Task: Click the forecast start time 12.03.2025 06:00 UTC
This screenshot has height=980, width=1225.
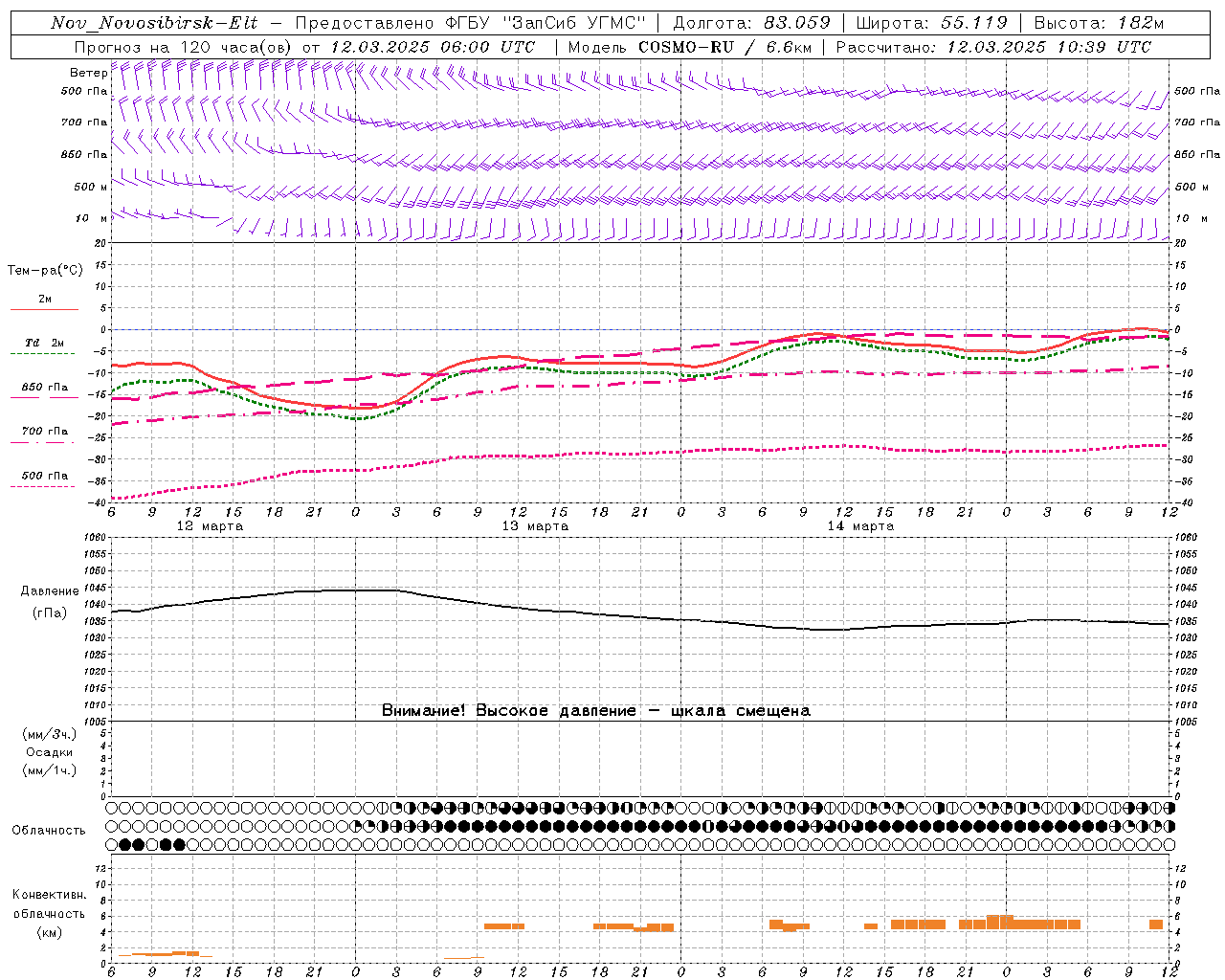Action: pyautogui.click(x=433, y=47)
